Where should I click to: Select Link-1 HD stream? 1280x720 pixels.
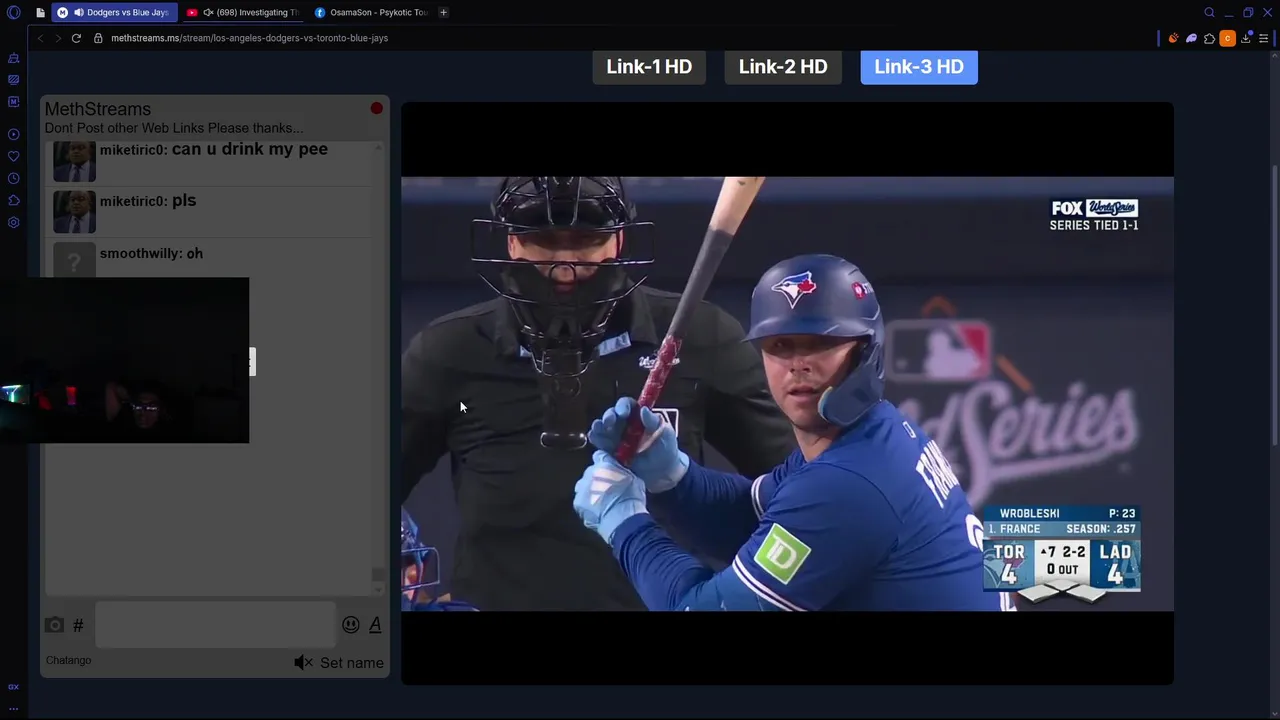[649, 67]
